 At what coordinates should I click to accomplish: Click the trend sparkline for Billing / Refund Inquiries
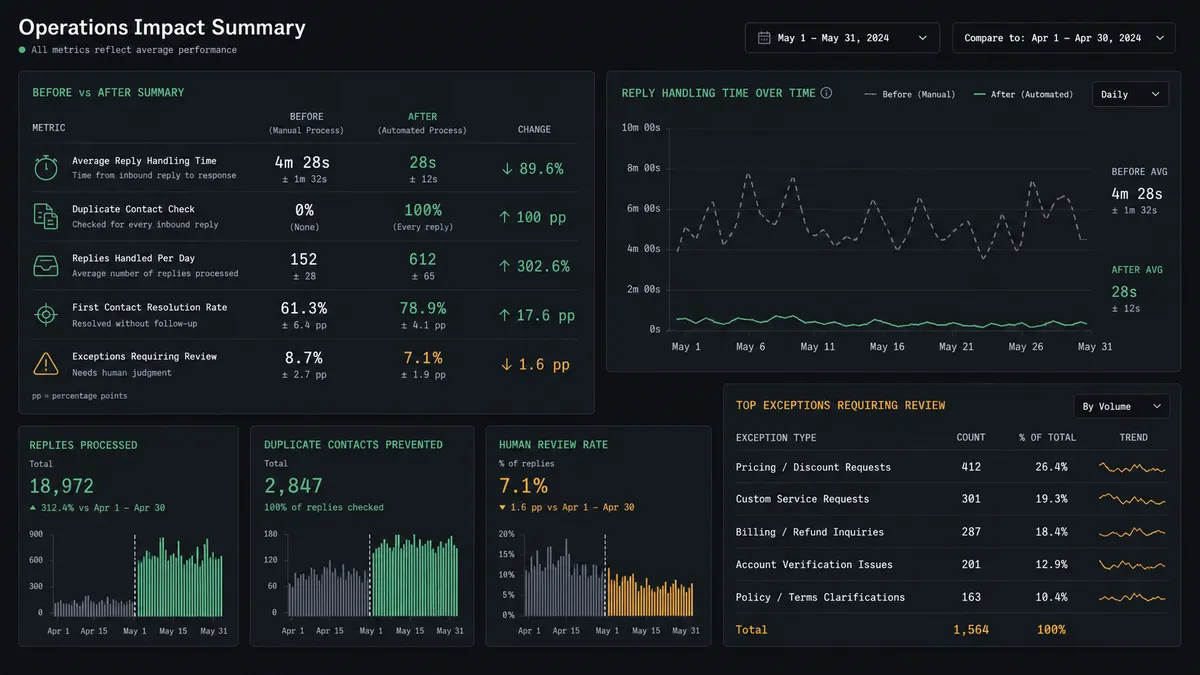click(x=1132, y=532)
